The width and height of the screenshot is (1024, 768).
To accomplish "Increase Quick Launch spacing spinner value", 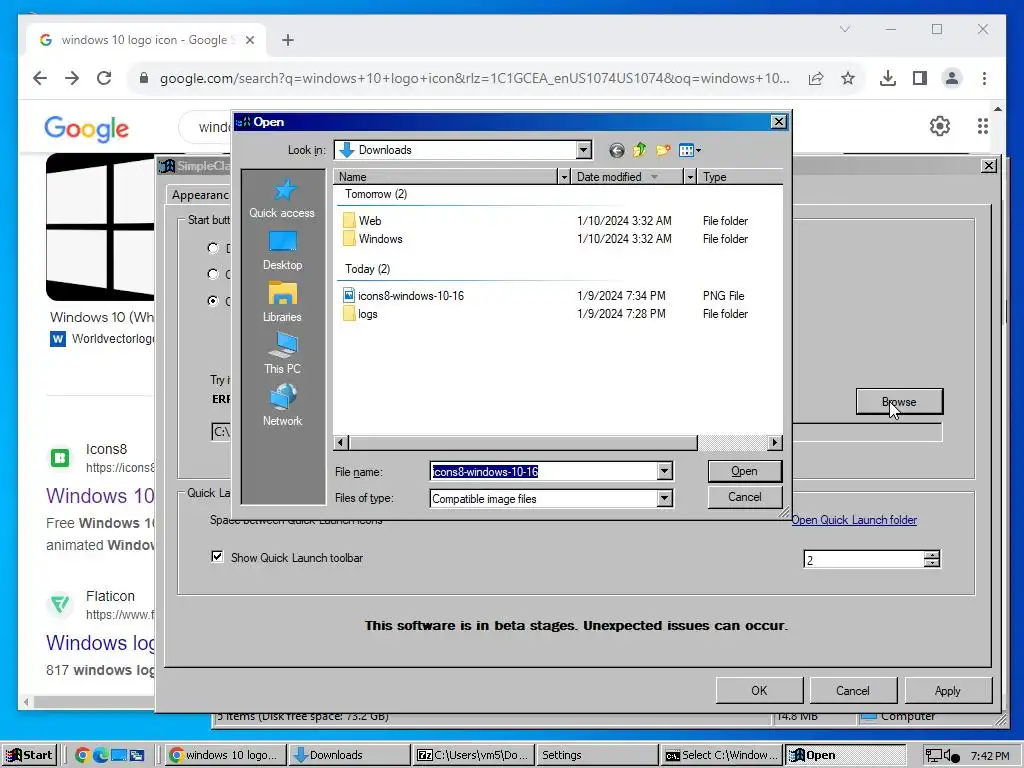I will [932, 554].
